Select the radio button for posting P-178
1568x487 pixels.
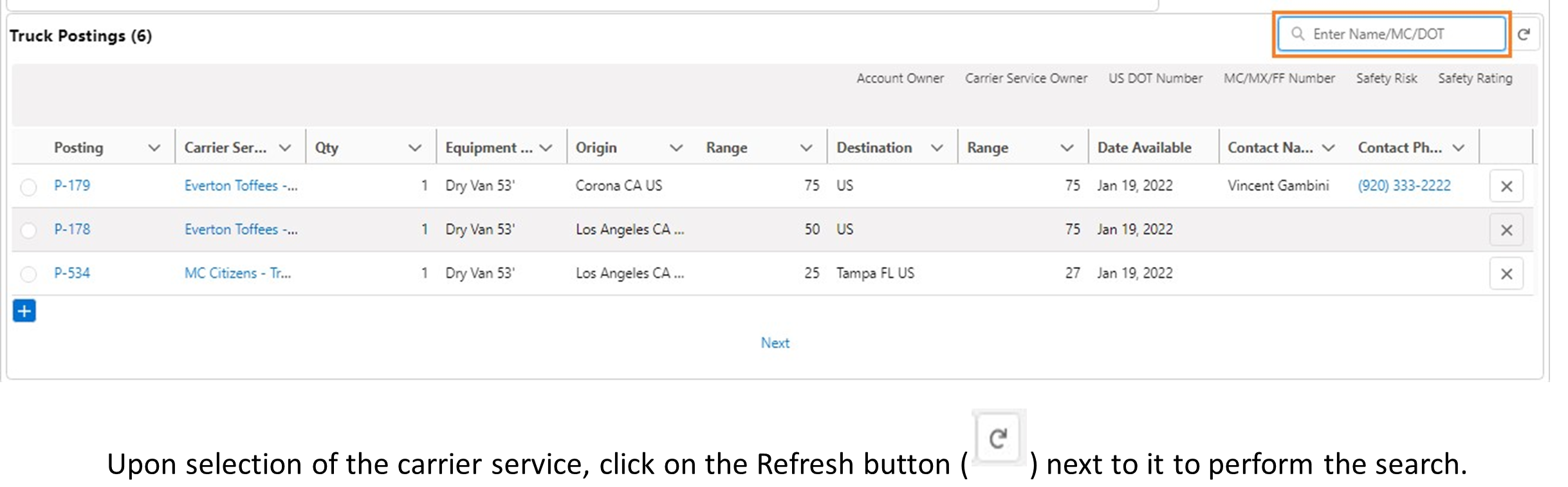coord(28,230)
